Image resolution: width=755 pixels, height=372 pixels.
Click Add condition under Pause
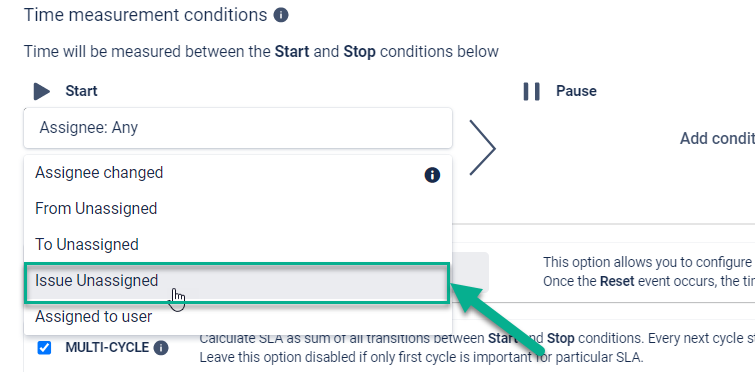pyautogui.click(x=717, y=139)
